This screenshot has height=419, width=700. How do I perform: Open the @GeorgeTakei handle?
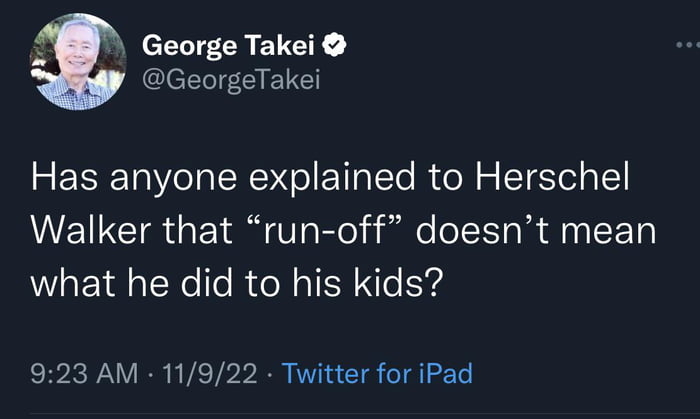231,80
